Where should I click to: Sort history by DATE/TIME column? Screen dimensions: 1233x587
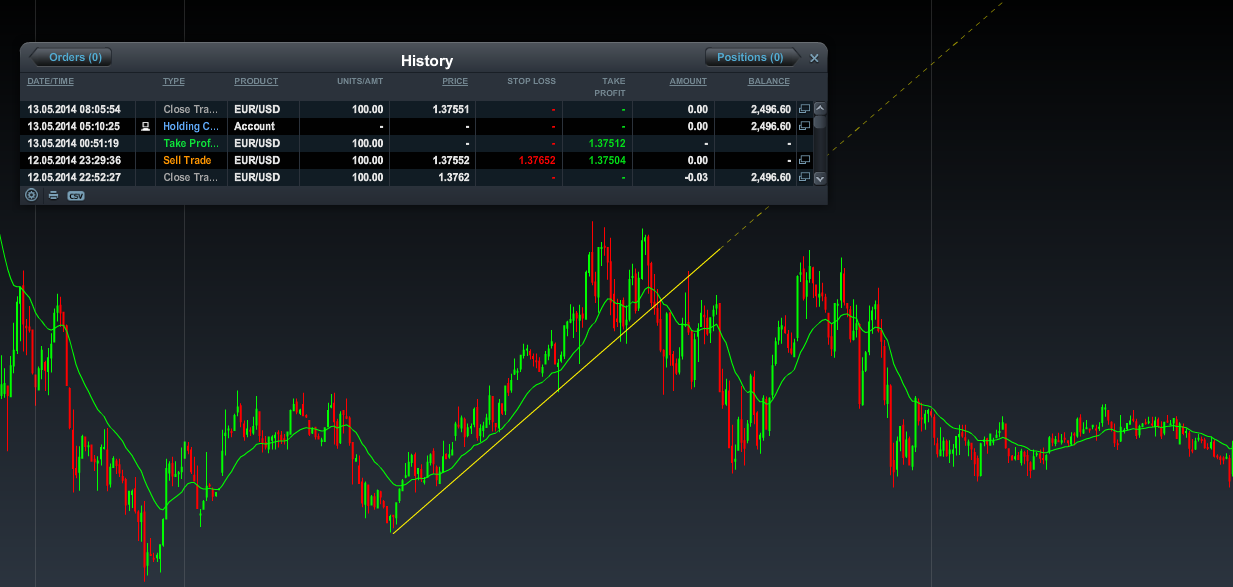pyautogui.click(x=51, y=81)
